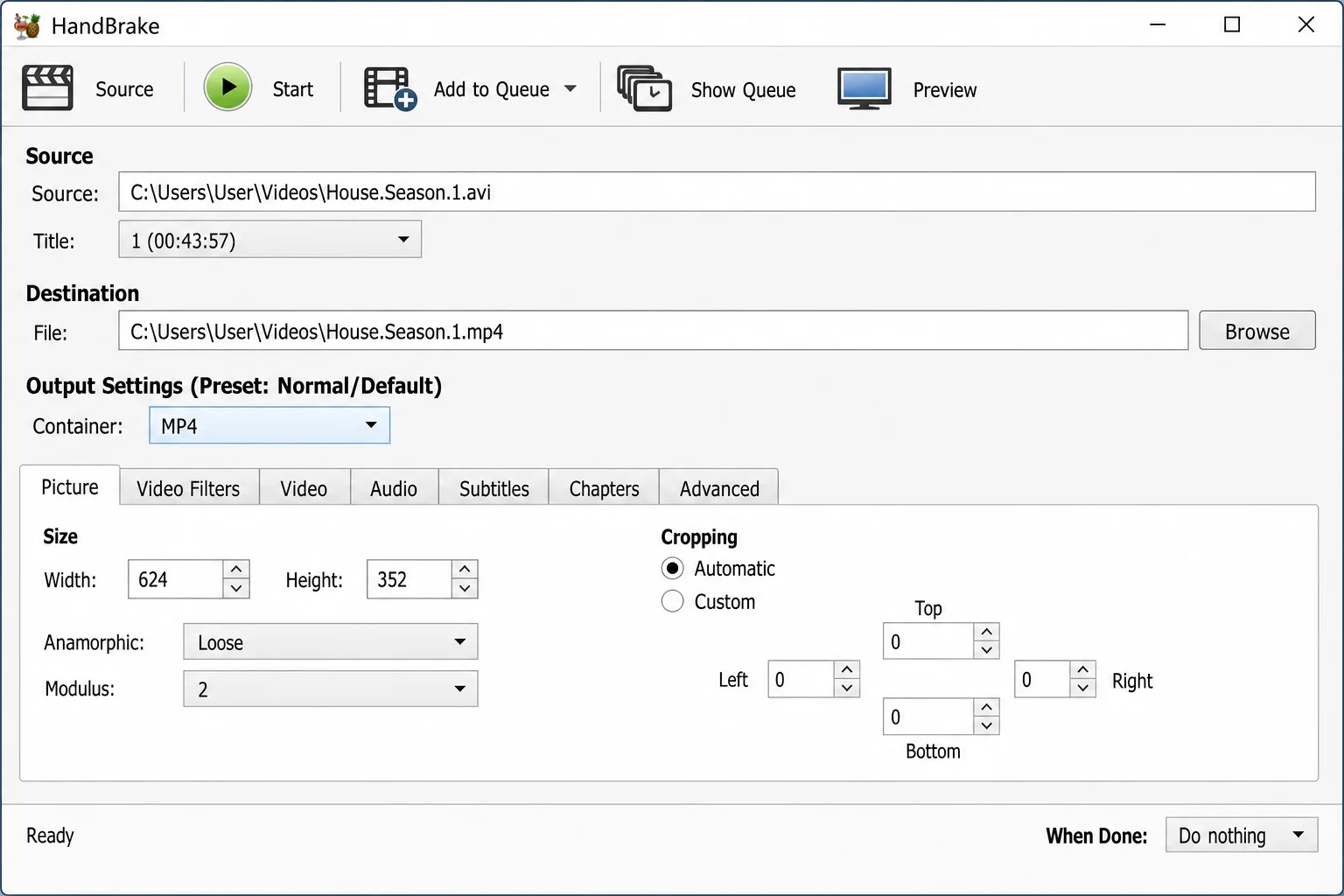Maximize the HandBrake window
The height and width of the screenshot is (896, 1344).
point(1232,24)
